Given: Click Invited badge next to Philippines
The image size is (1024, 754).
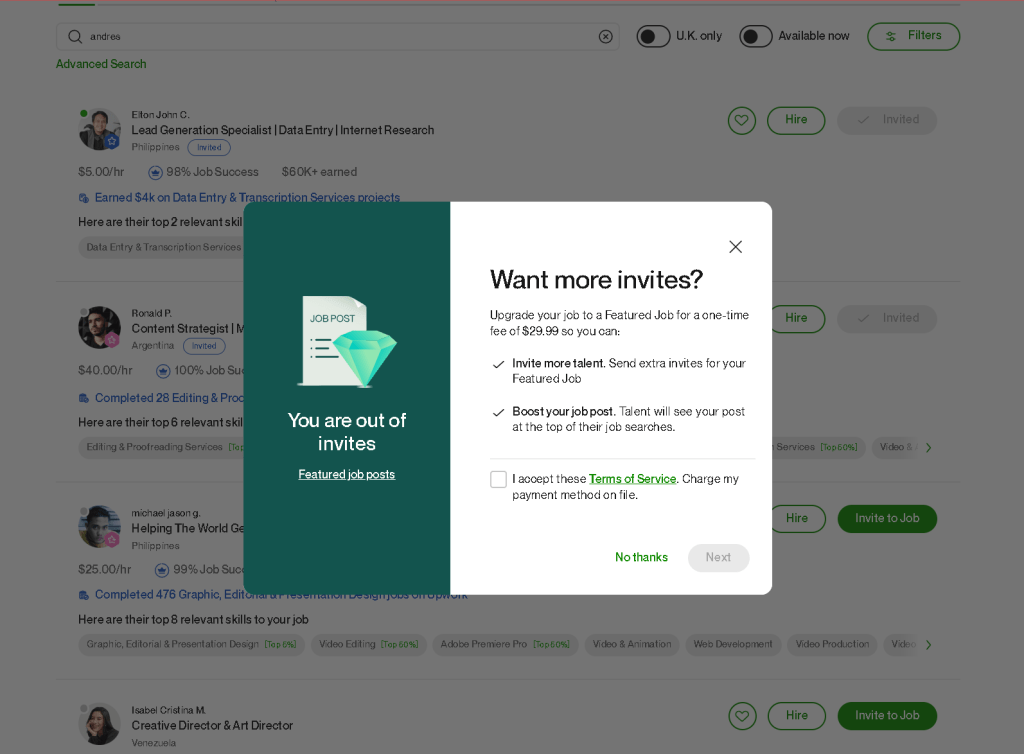Looking at the screenshot, I should 209,148.
